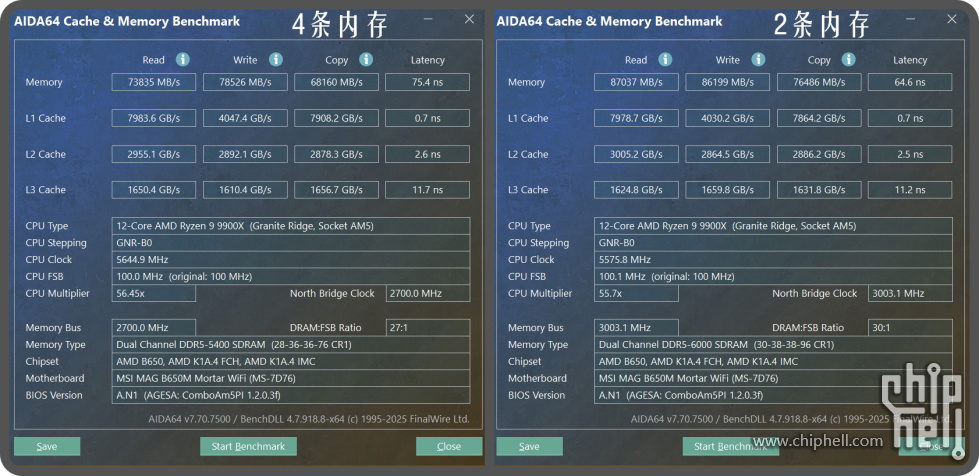
Task: Click DRAM:FSB Ratio value 30:1
Action: (911, 328)
